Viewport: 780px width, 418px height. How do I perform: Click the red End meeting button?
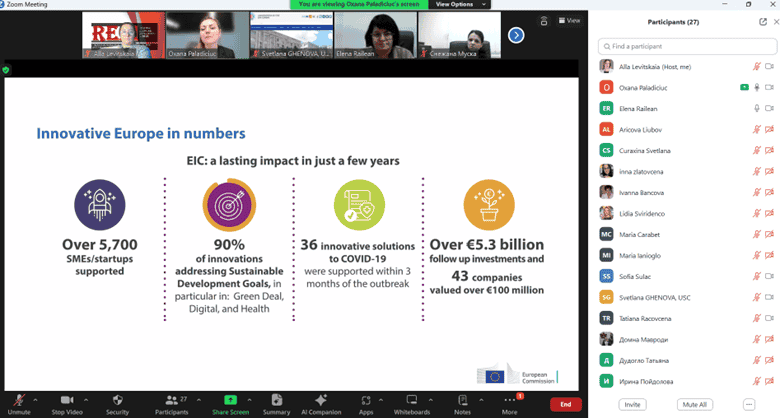click(566, 404)
